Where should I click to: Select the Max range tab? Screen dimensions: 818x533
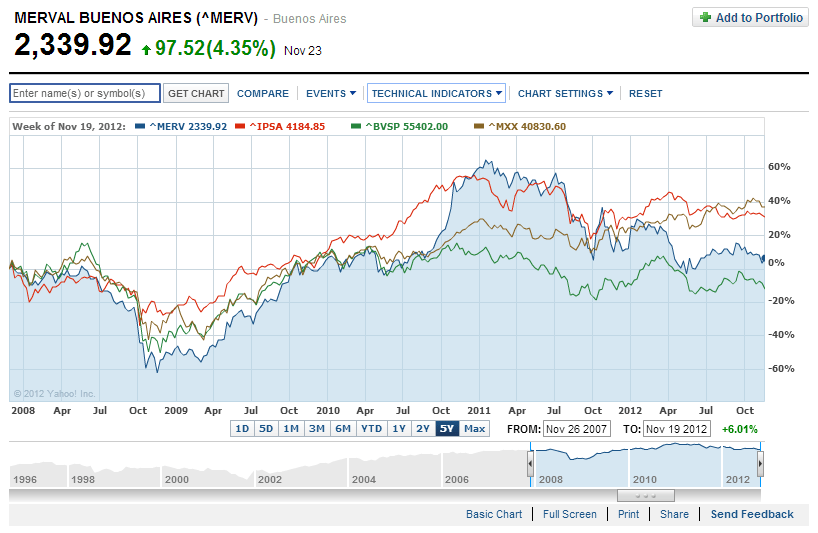[x=474, y=429]
